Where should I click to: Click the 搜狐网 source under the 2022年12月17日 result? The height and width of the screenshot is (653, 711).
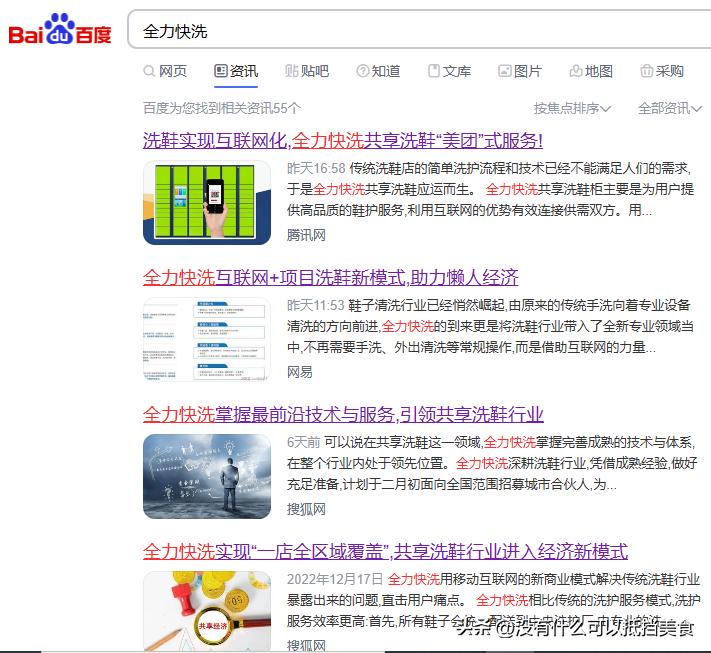click(x=306, y=645)
